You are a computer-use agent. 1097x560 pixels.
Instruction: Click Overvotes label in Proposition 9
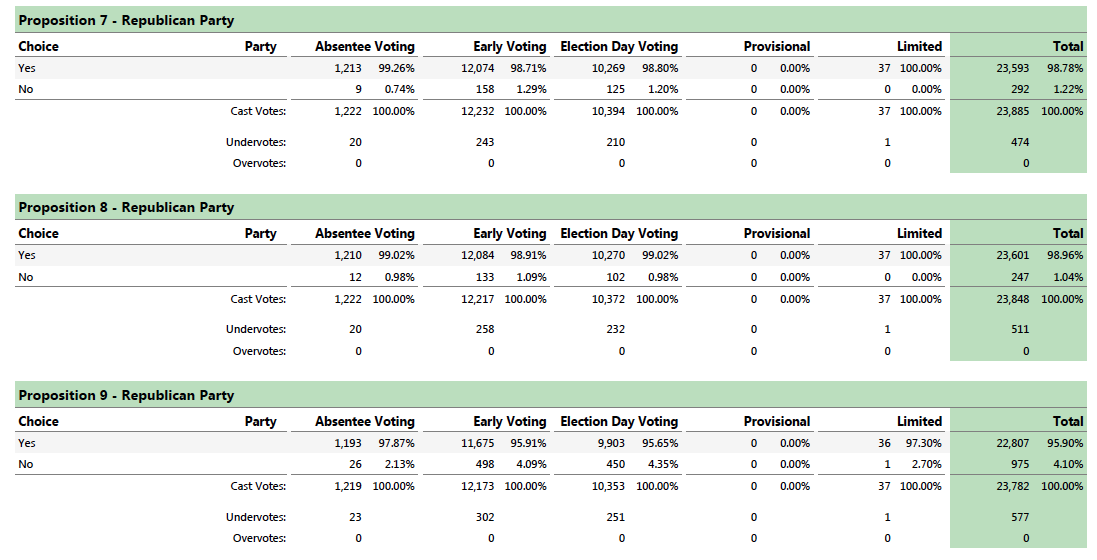click(x=259, y=538)
